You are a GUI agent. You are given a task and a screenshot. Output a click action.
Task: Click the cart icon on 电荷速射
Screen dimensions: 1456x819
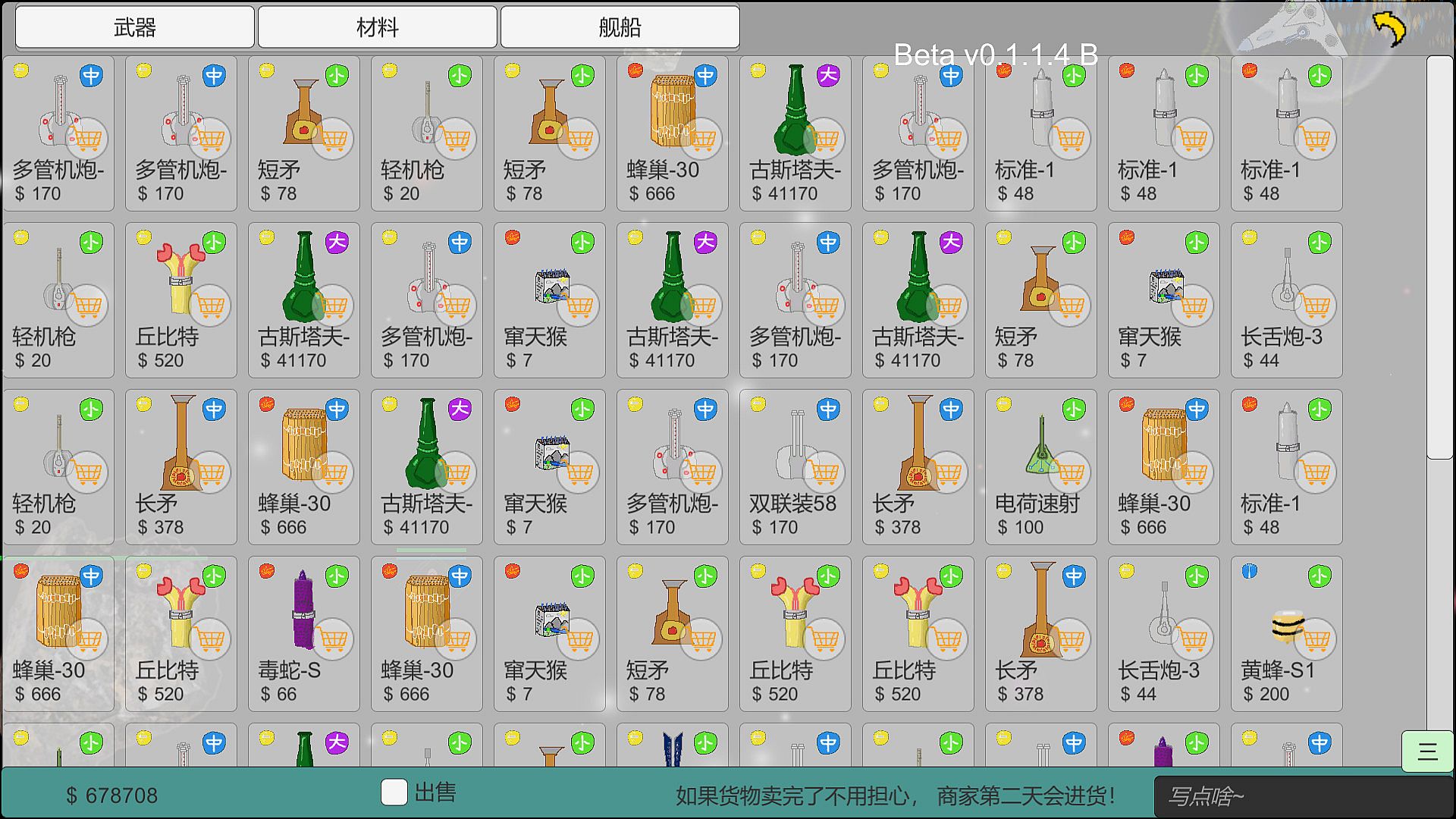pos(1069,472)
